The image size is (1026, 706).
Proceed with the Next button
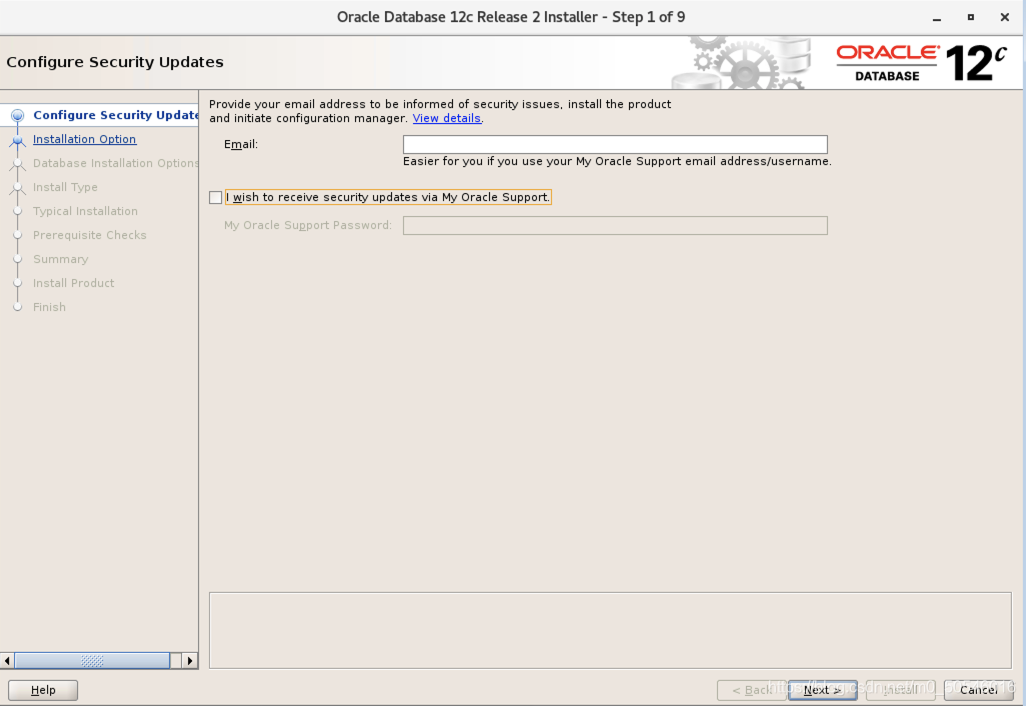tap(823, 690)
